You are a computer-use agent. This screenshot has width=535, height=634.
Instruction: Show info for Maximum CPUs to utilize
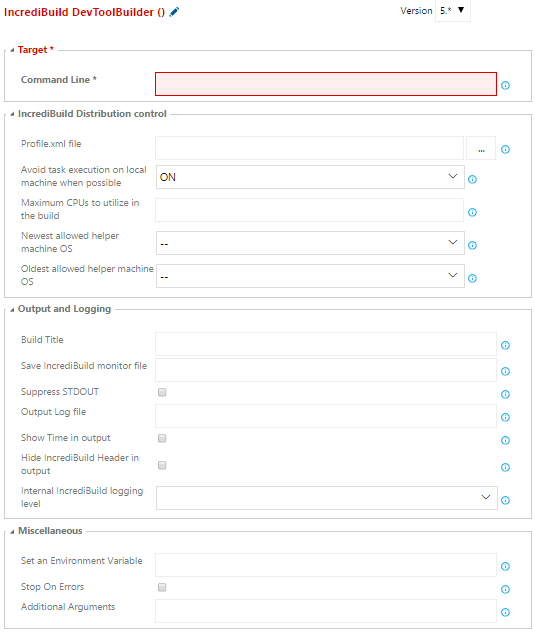point(472,212)
